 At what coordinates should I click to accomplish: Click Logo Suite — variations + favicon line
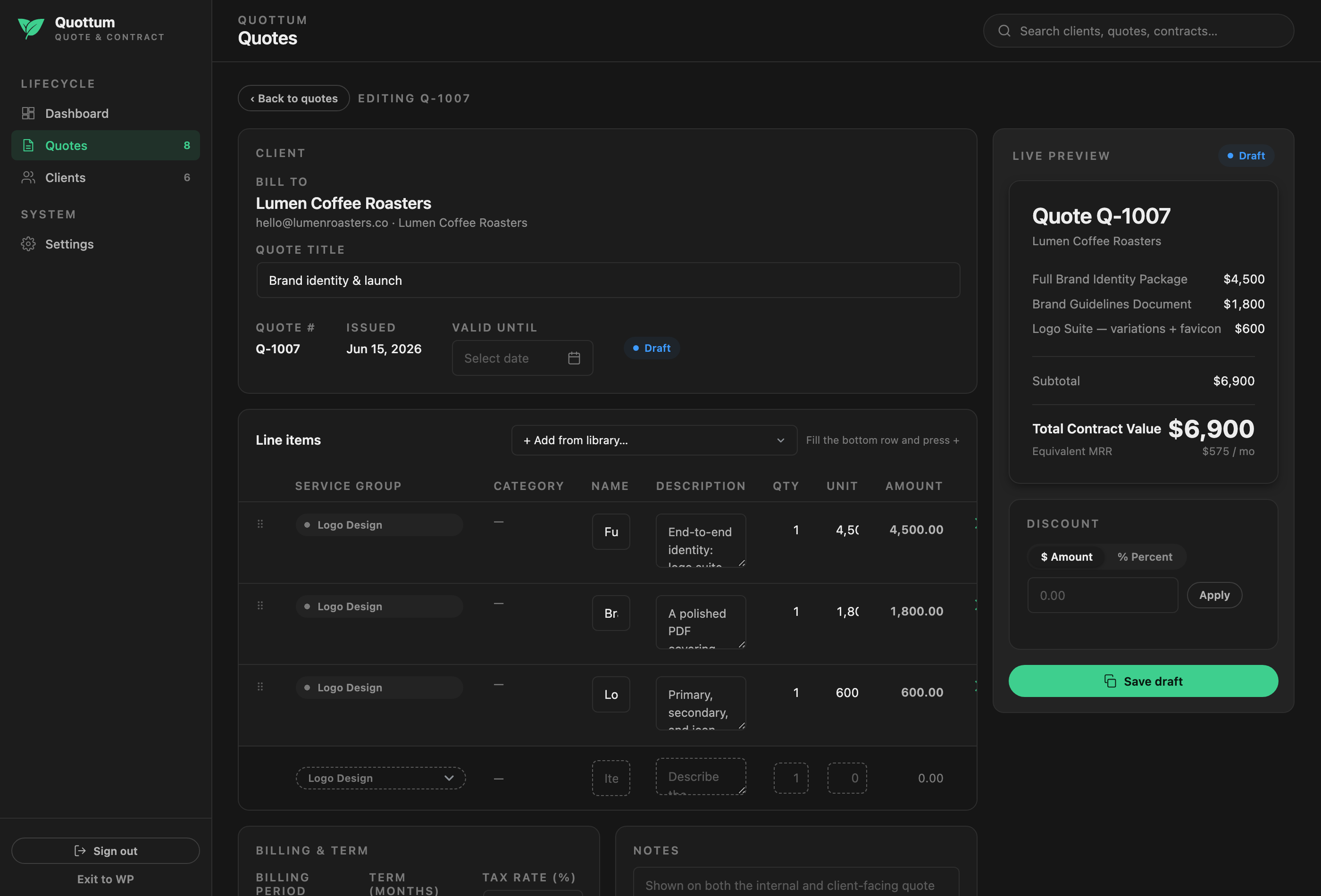[x=1148, y=328]
